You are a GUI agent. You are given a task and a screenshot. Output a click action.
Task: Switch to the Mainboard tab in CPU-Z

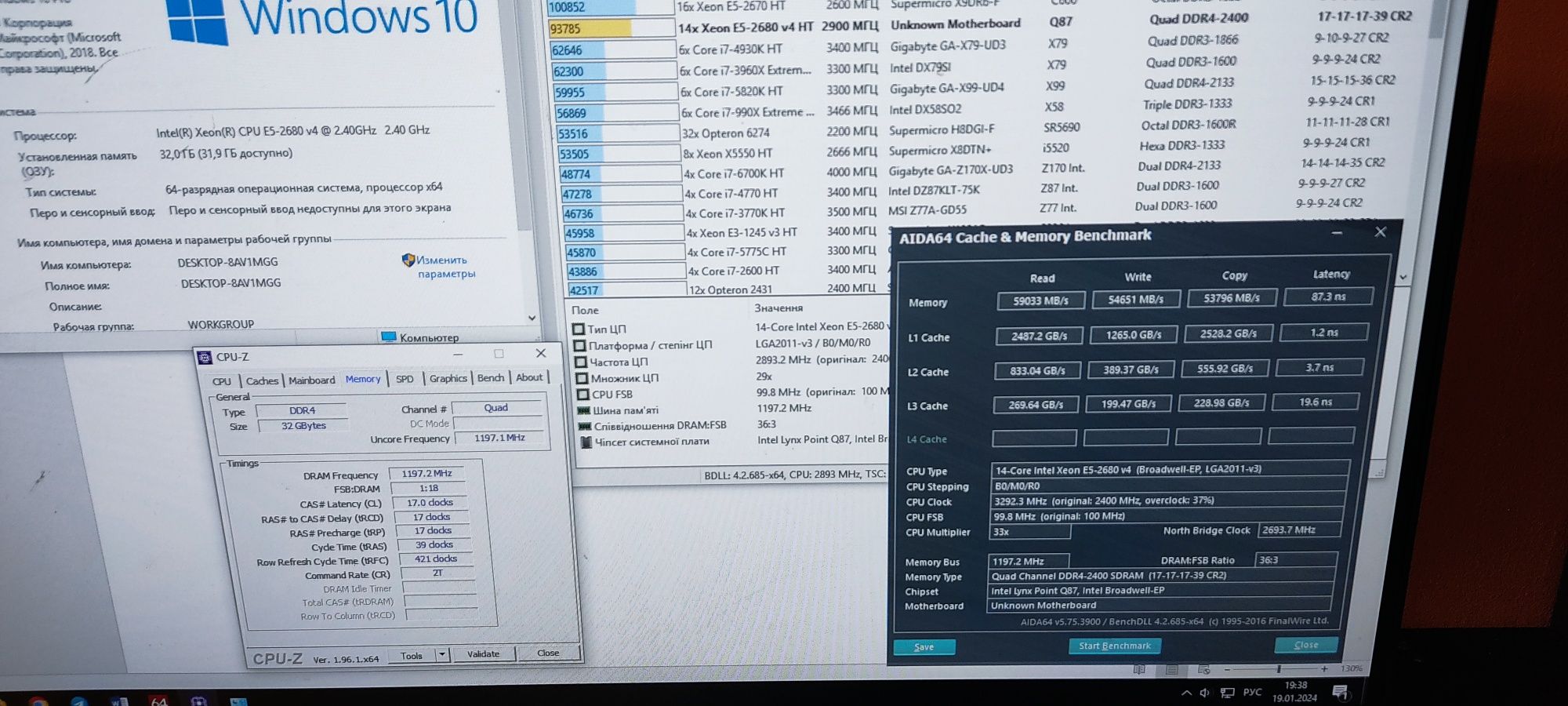[311, 380]
